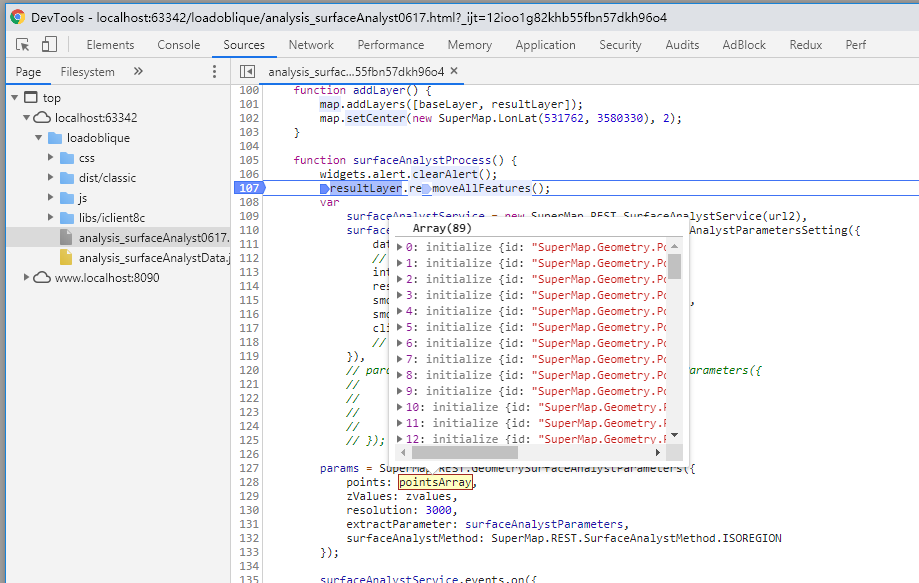Switch to the Console tab
The height and width of the screenshot is (583, 919).
pos(179,45)
